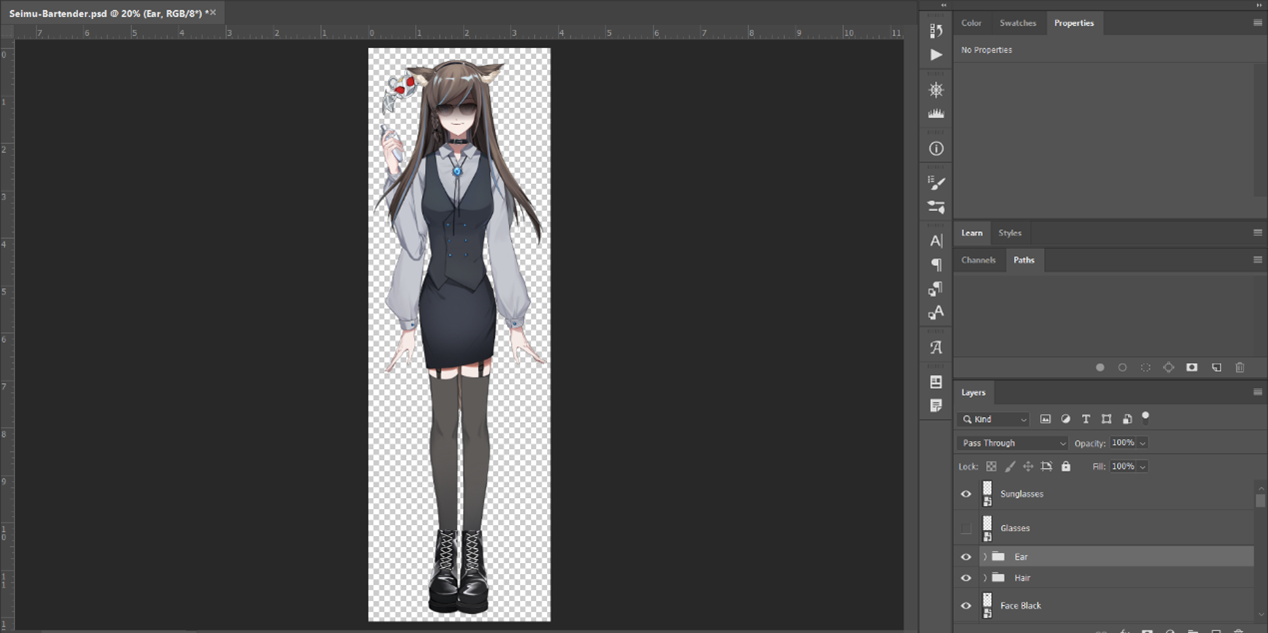Viewport: 1268px width, 633px height.
Task: Hide the Sunglasses layer
Action: (x=966, y=494)
